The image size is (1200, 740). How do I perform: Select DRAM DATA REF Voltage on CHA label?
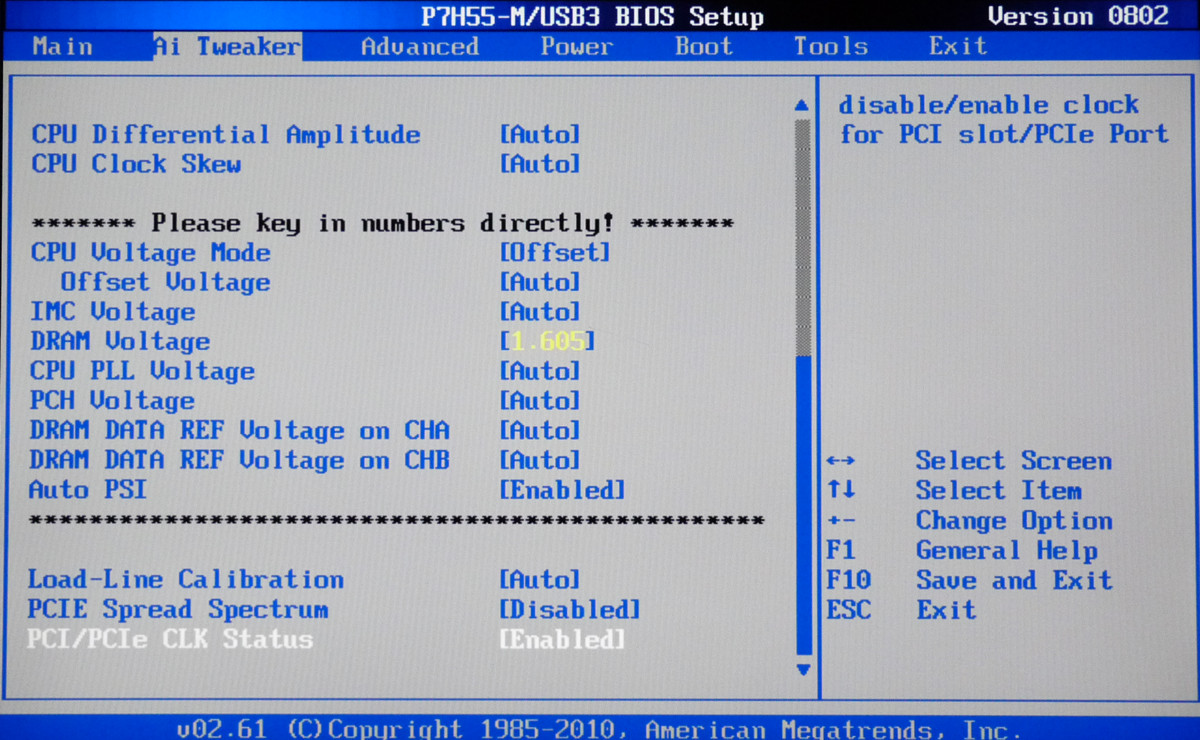click(240, 431)
